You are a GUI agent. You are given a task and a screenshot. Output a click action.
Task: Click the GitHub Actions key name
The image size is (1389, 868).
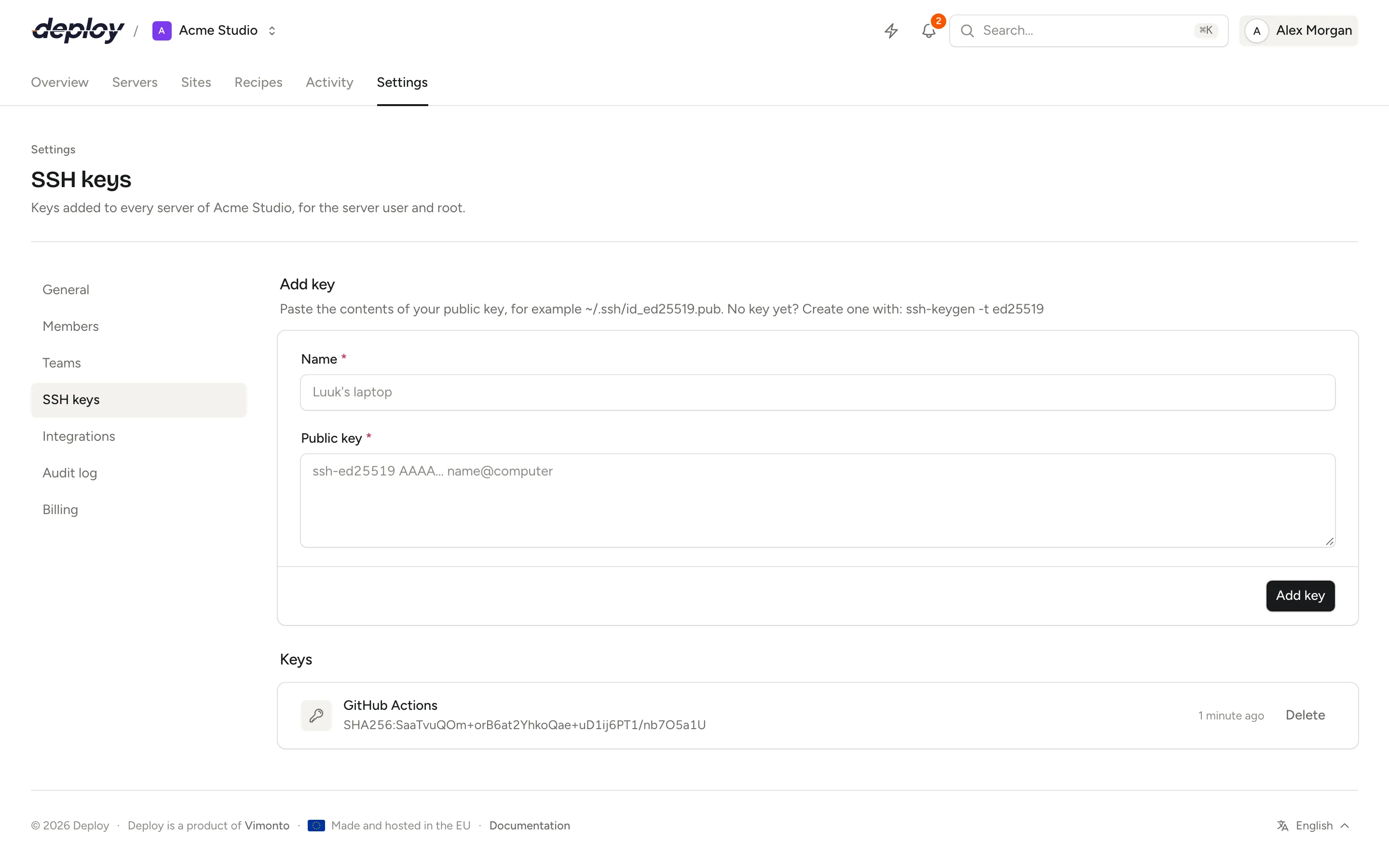390,705
